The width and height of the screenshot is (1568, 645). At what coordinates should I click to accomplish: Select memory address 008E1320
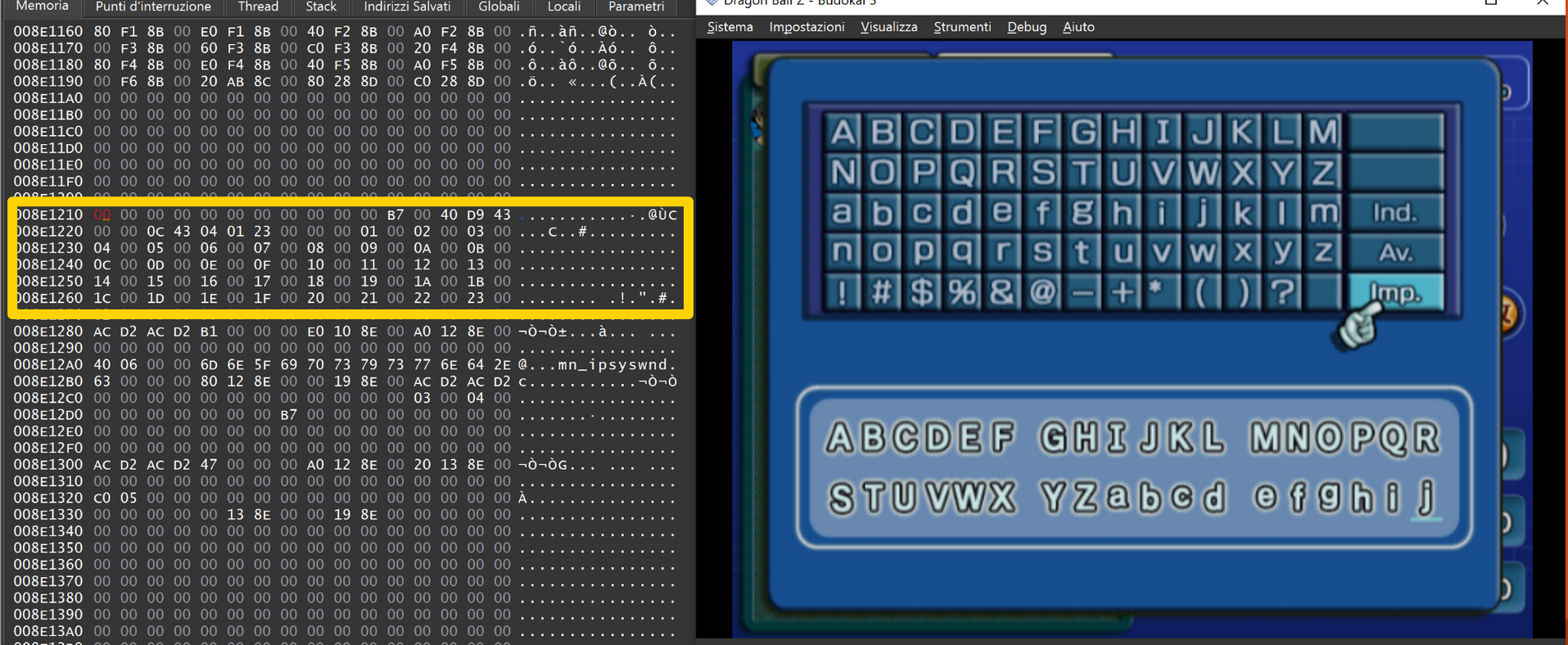pyautogui.click(x=47, y=498)
